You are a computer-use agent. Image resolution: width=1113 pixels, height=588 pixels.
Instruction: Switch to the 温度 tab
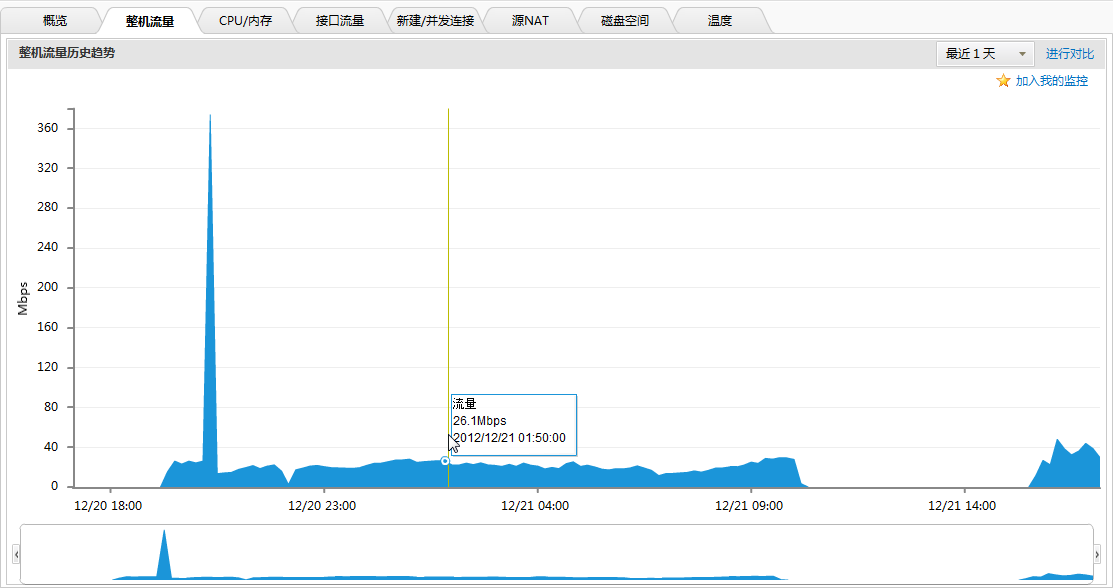(720, 20)
